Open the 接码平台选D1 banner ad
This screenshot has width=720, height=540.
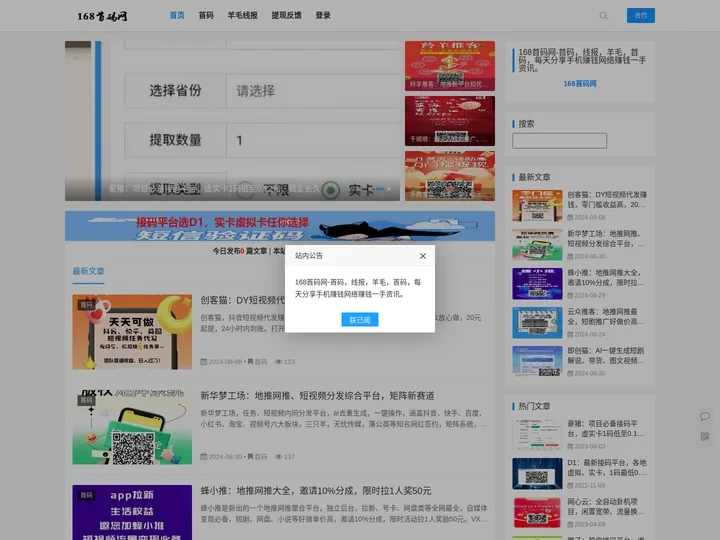[x=280, y=226]
